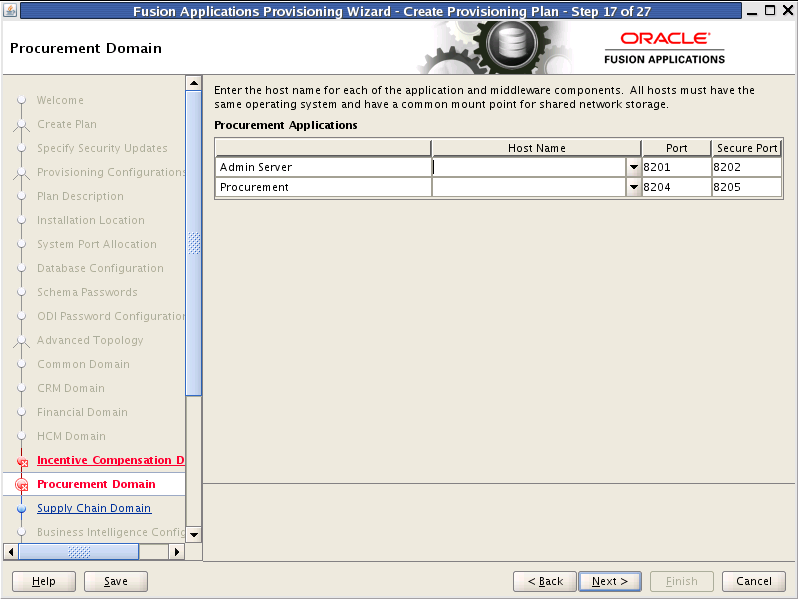This screenshot has width=798, height=599.
Task: Click the Port column header
Action: tap(676, 148)
